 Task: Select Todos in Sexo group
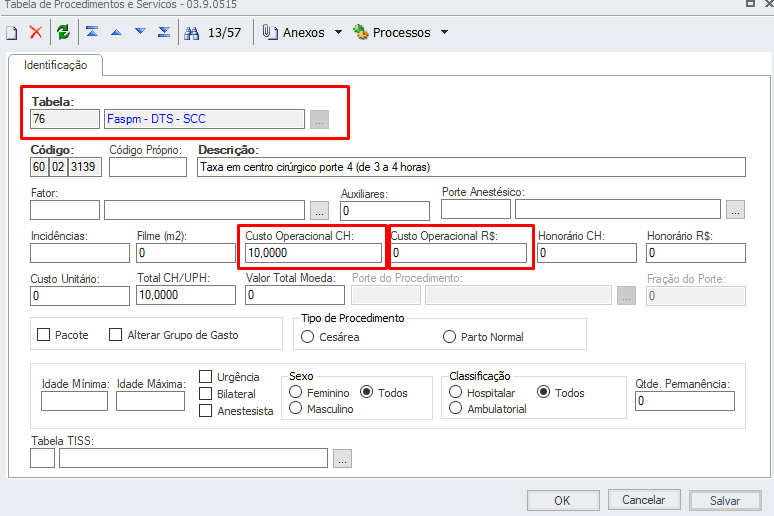pos(366,392)
